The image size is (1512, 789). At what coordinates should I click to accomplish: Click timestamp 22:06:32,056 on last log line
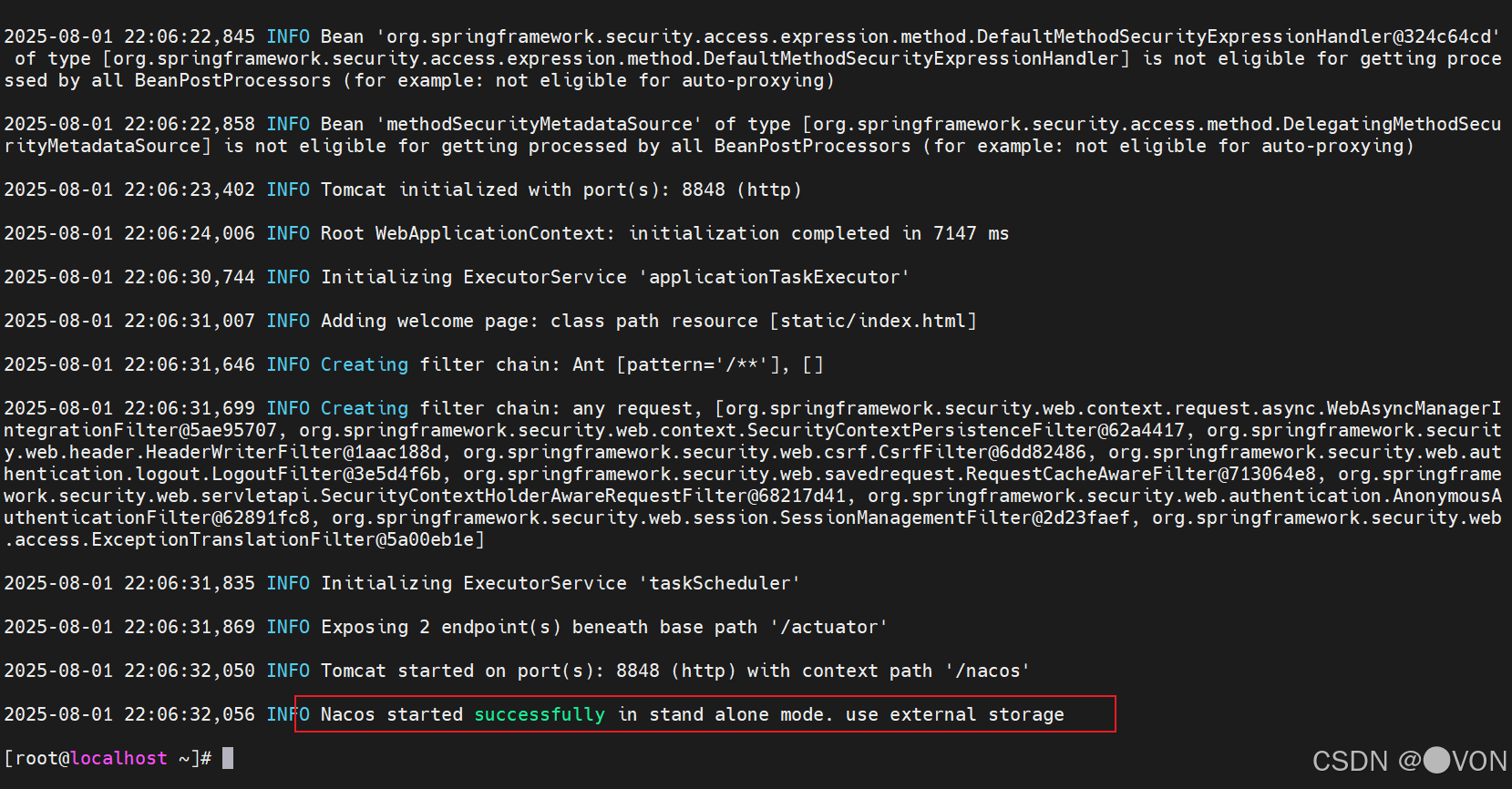click(189, 714)
